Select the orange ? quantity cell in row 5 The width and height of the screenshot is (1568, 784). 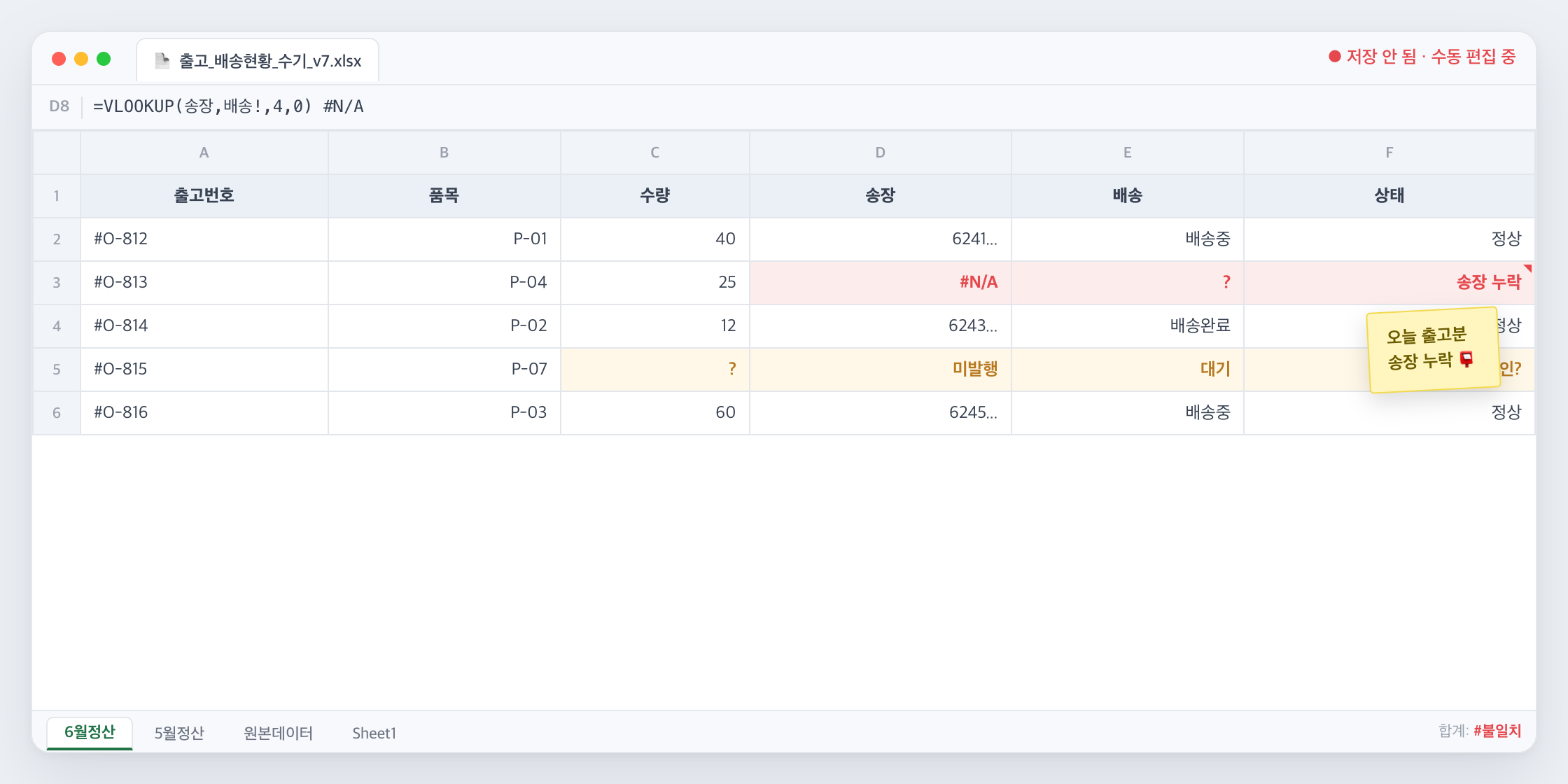(654, 370)
